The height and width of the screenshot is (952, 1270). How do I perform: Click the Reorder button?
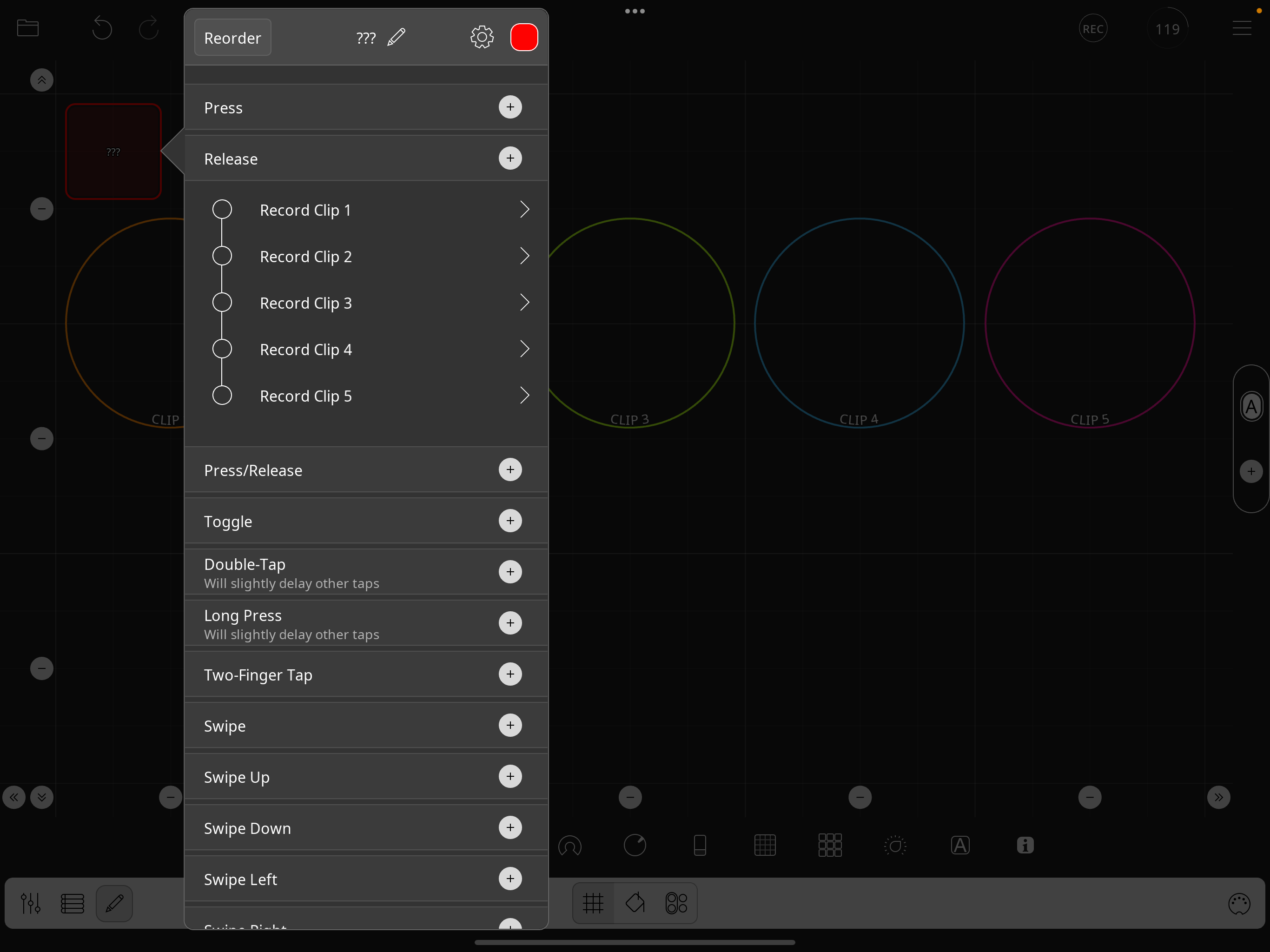(x=232, y=38)
